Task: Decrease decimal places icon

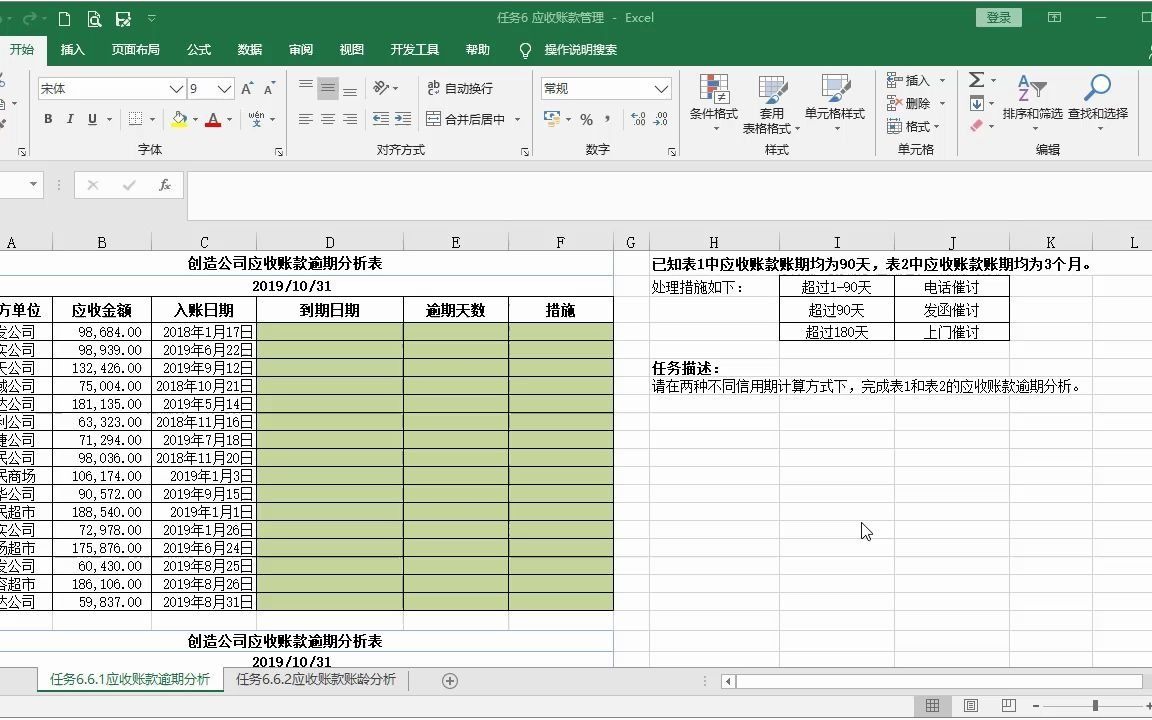Action: point(660,119)
